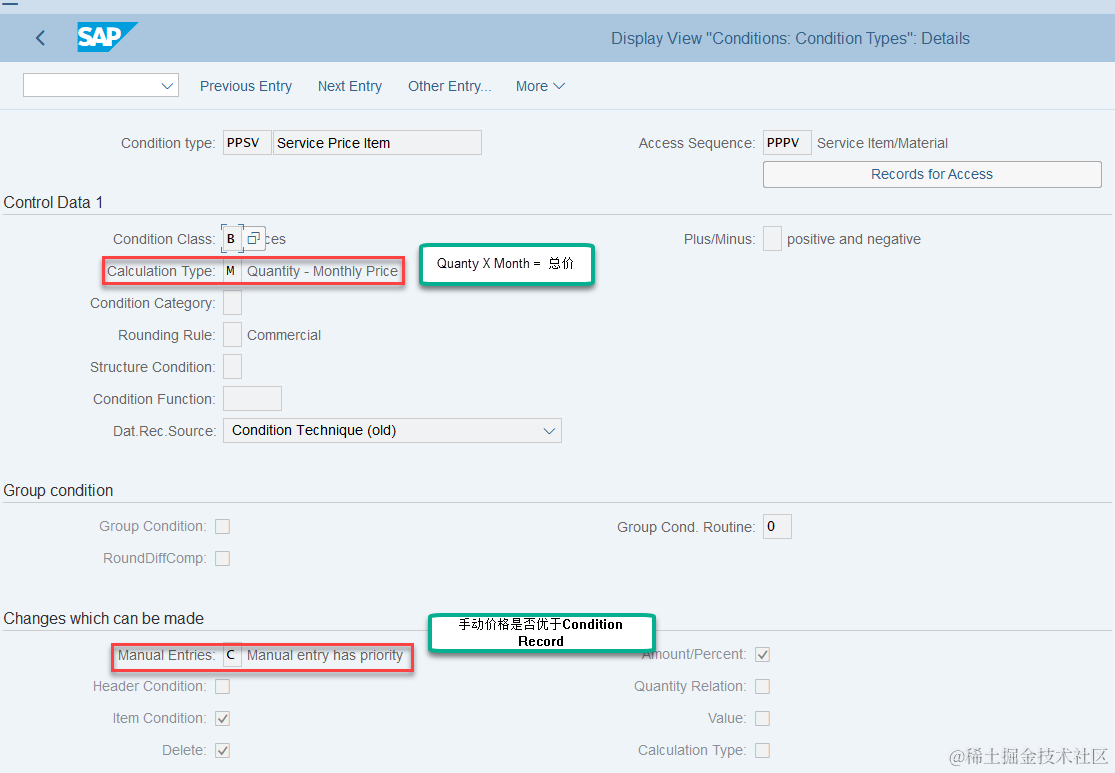Viewport: 1115px width, 773px height.
Task: Click 'Changes which can be made' header
Action: click(104, 619)
